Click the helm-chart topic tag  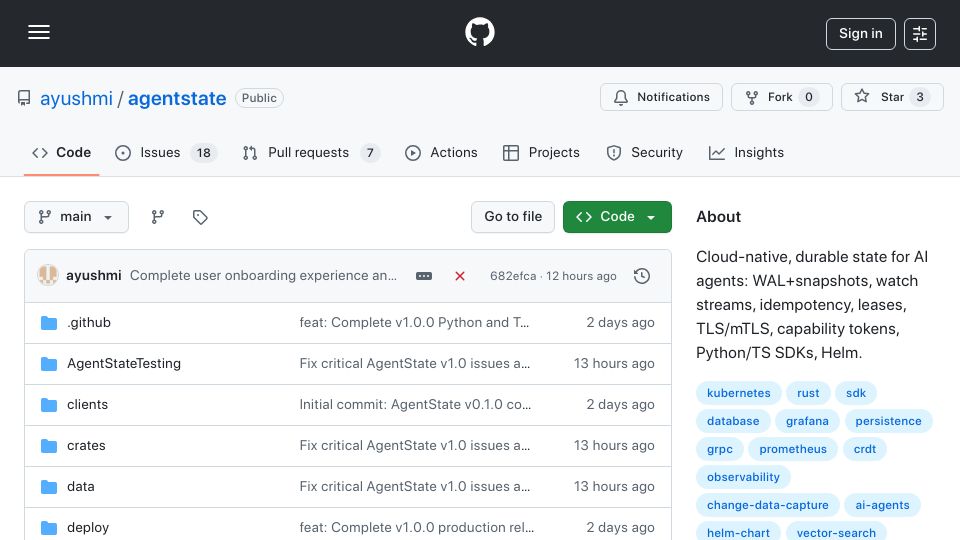[738, 531]
